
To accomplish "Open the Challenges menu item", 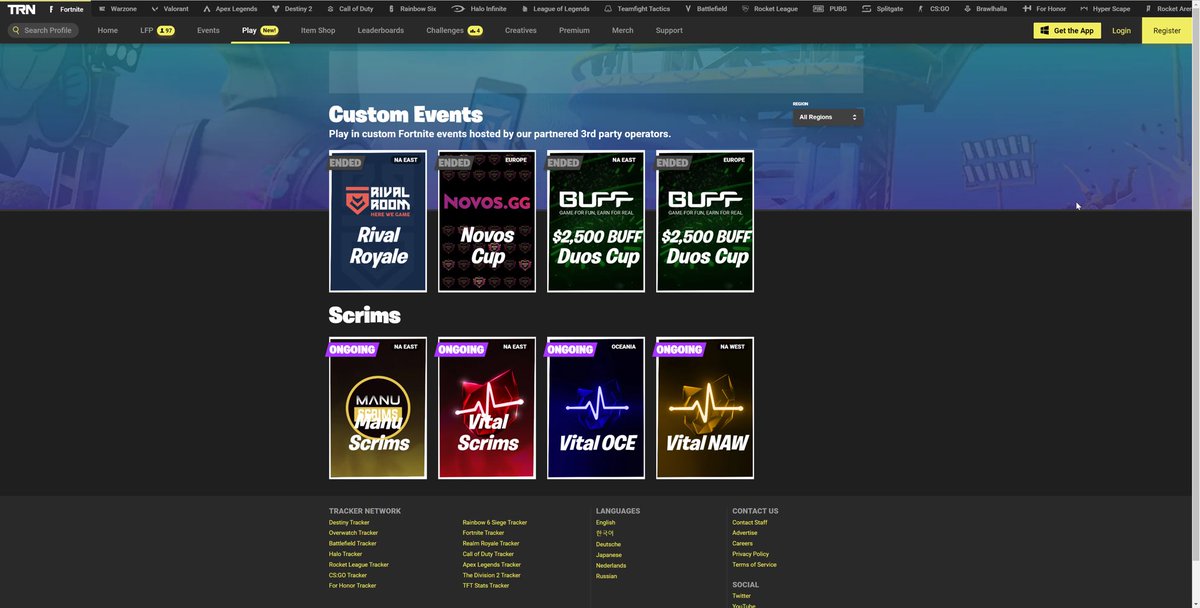I will (454, 30).
